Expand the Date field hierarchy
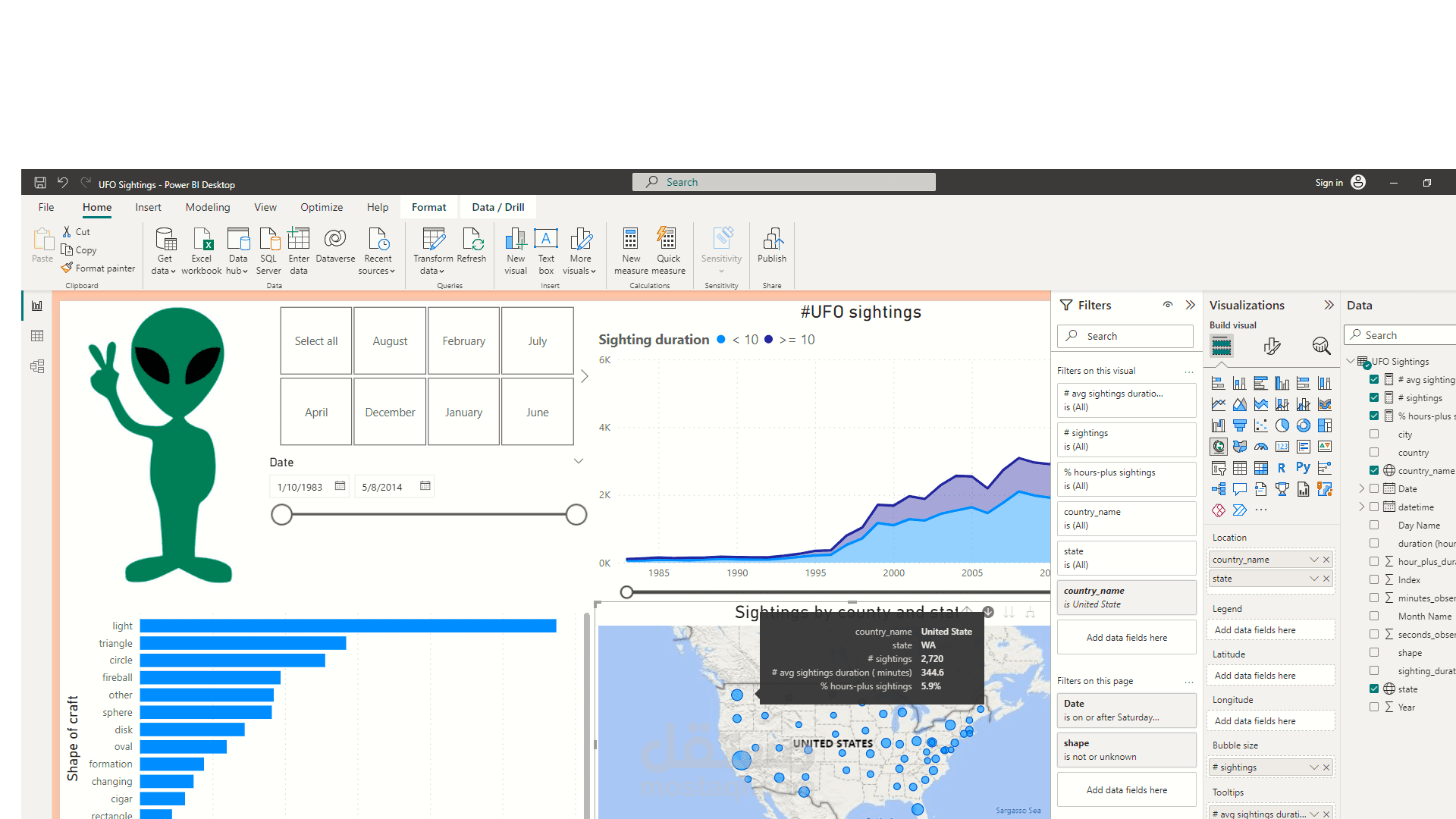This screenshot has height=819, width=1456. [x=1362, y=488]
